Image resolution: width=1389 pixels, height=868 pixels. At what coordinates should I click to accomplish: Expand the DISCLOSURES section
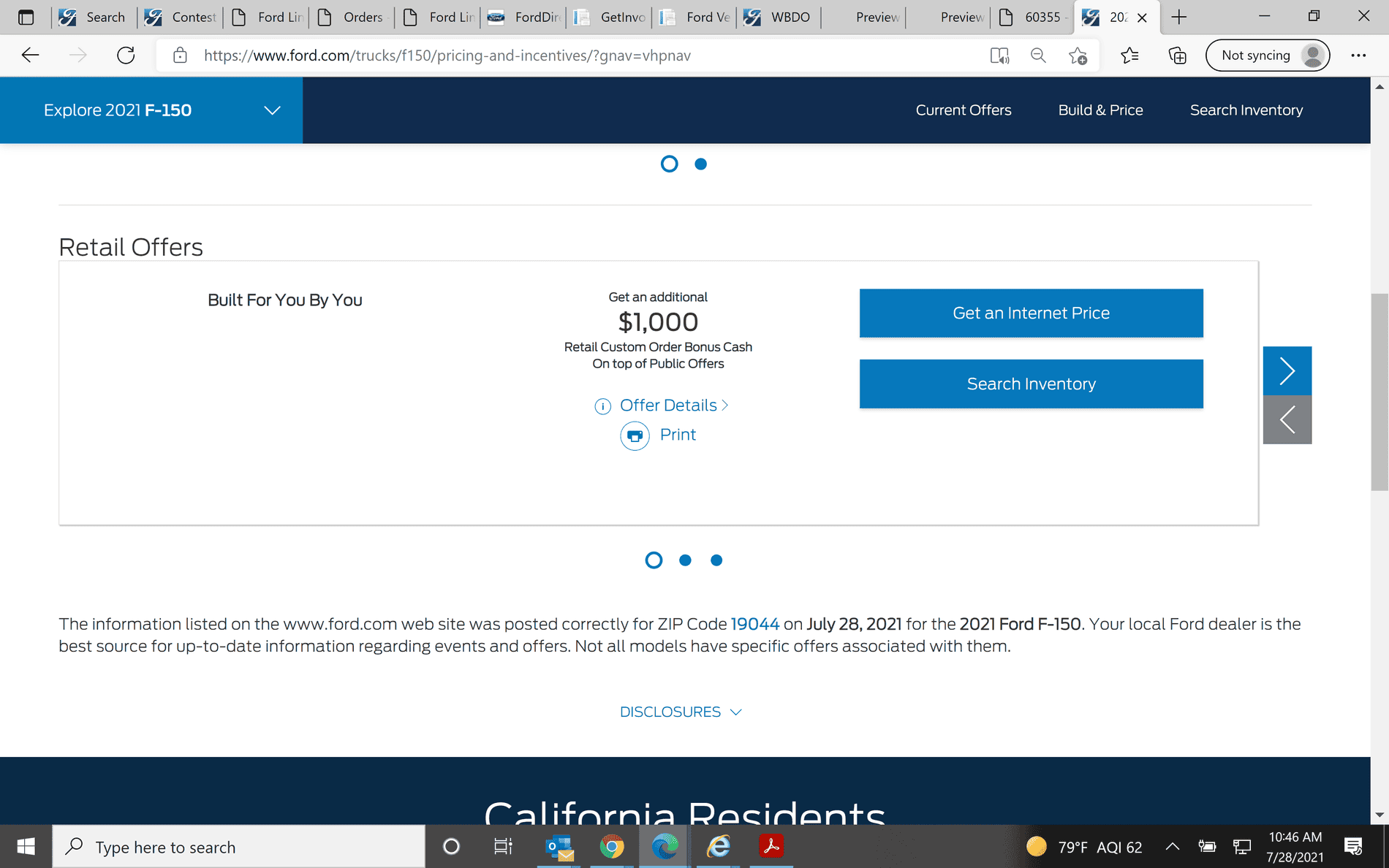[x=681, y=712]
